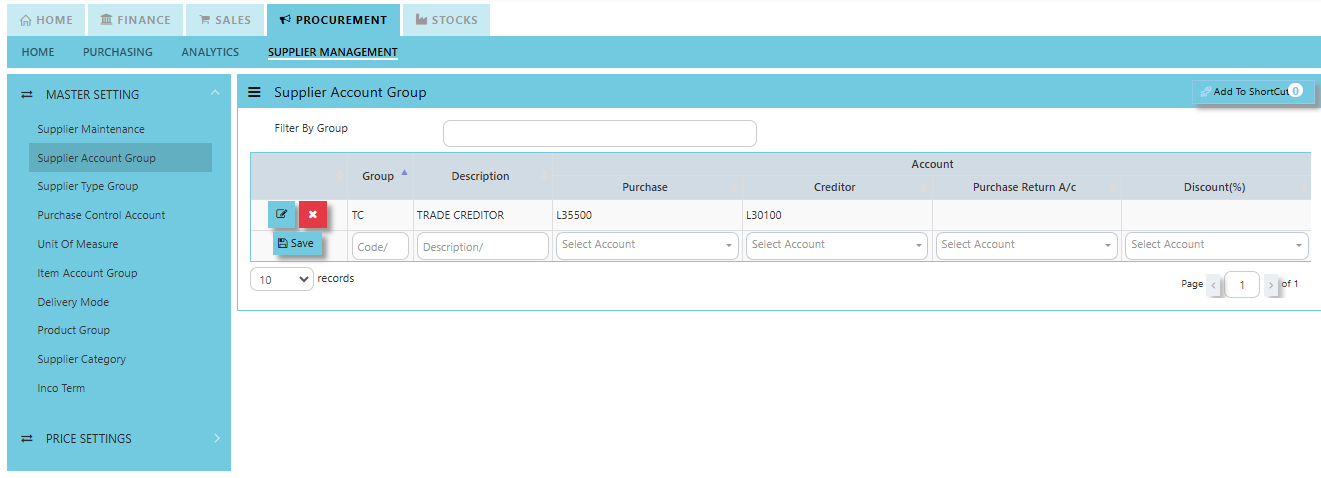This screenshot has width=1321, height=478.
Task: Open the Purchasing submenu
Action: [x=118, y=52]
